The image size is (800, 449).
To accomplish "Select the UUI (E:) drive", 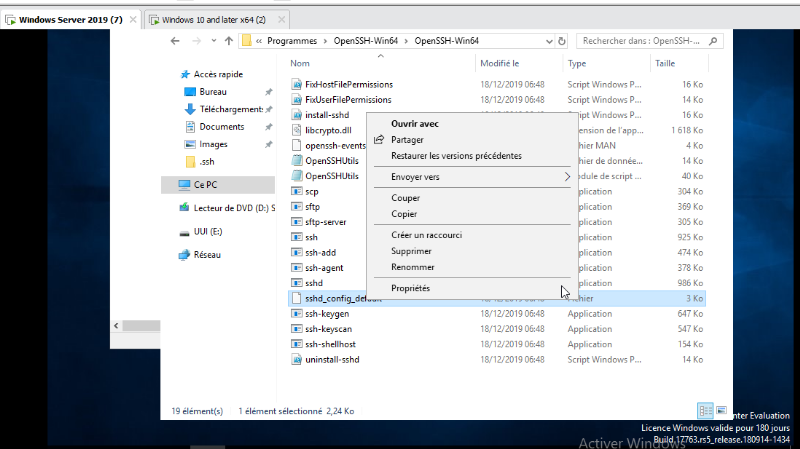I will pos(208,232).
